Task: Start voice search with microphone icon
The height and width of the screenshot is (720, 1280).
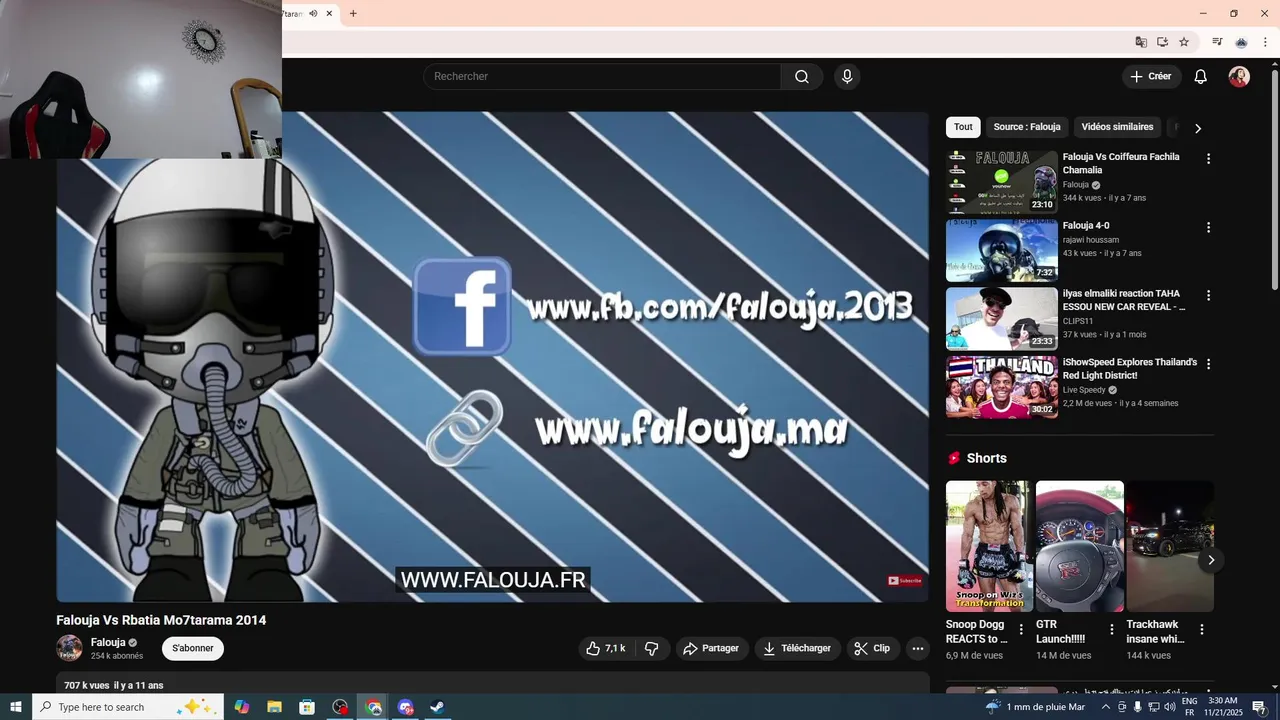Action: click(847, 77)
